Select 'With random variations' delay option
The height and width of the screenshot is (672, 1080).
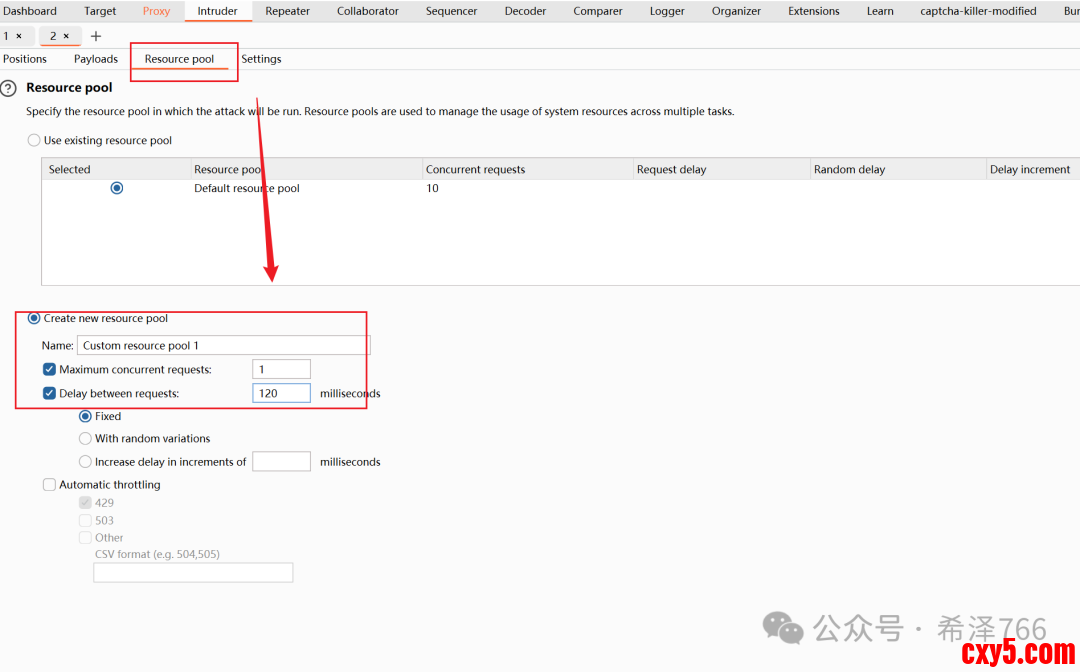(x=85, y=439)
